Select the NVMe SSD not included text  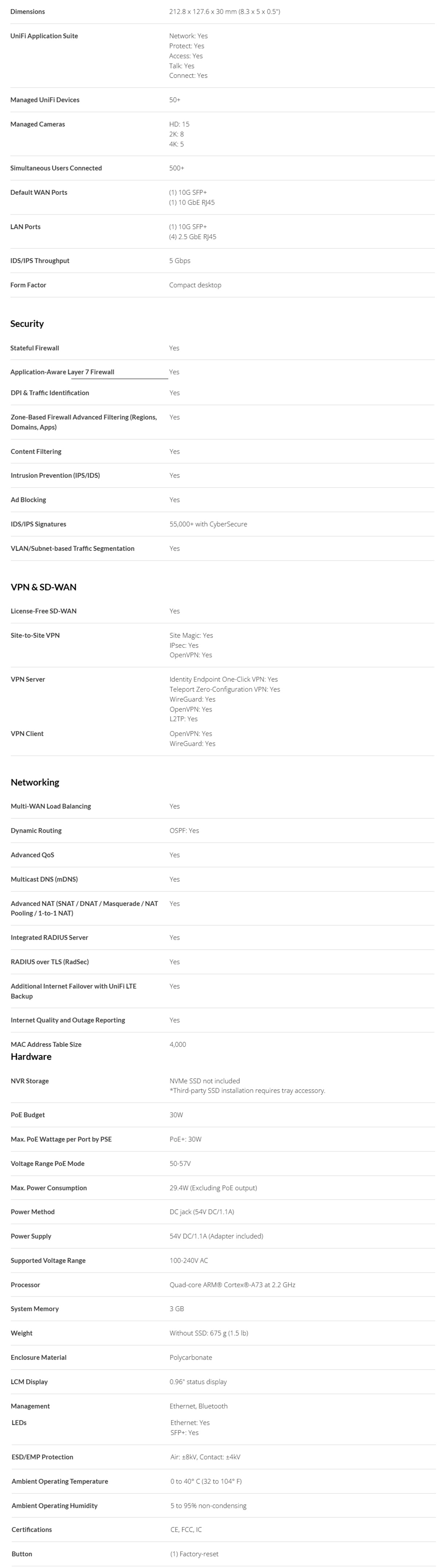click(x=205, y=1081)
